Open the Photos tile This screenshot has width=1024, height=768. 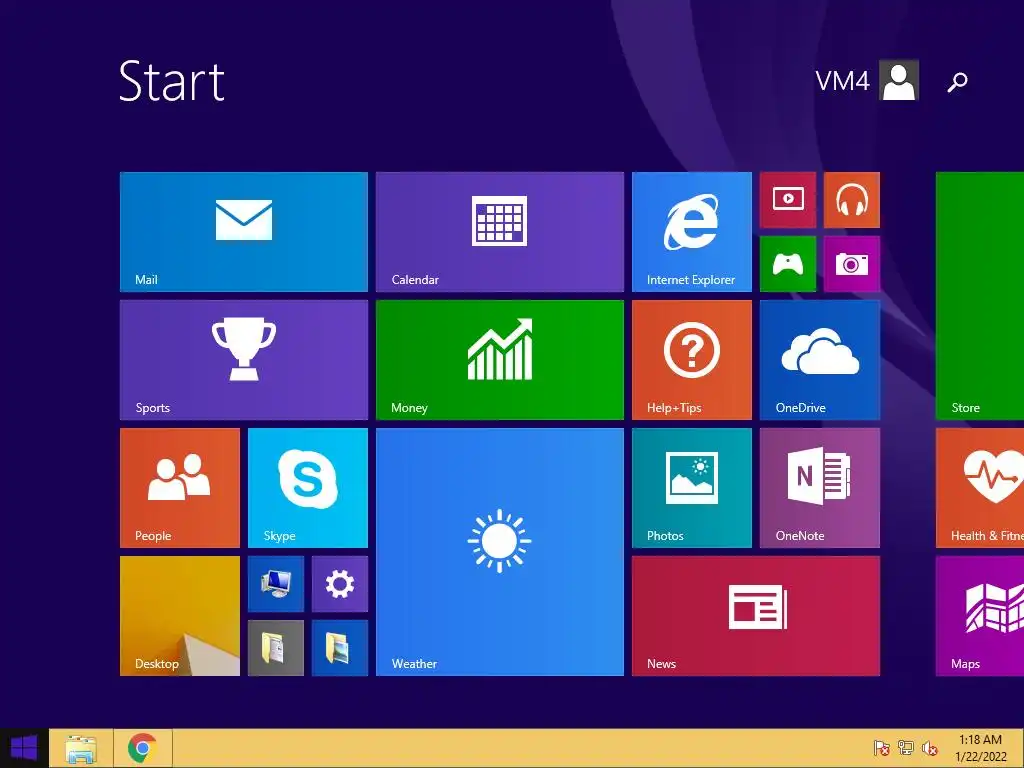[692, 488]
